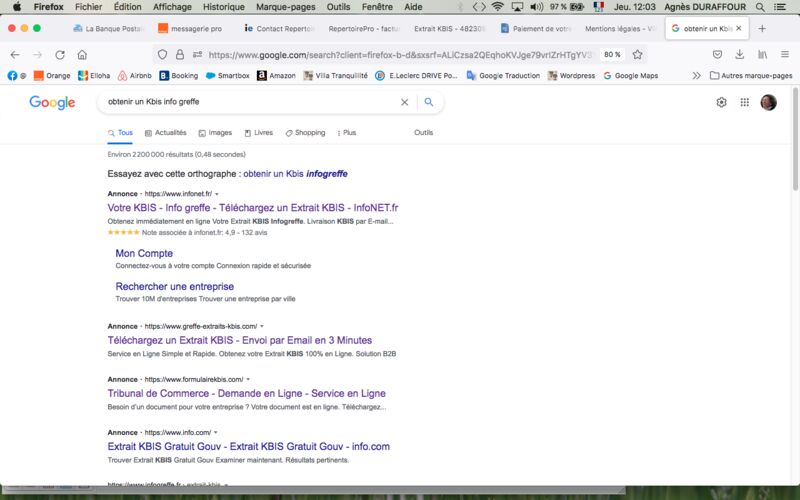The width and height of the screenshot is (800, 500).
Task: Open the Firefox hamburger menu
Action: [785, 55]
